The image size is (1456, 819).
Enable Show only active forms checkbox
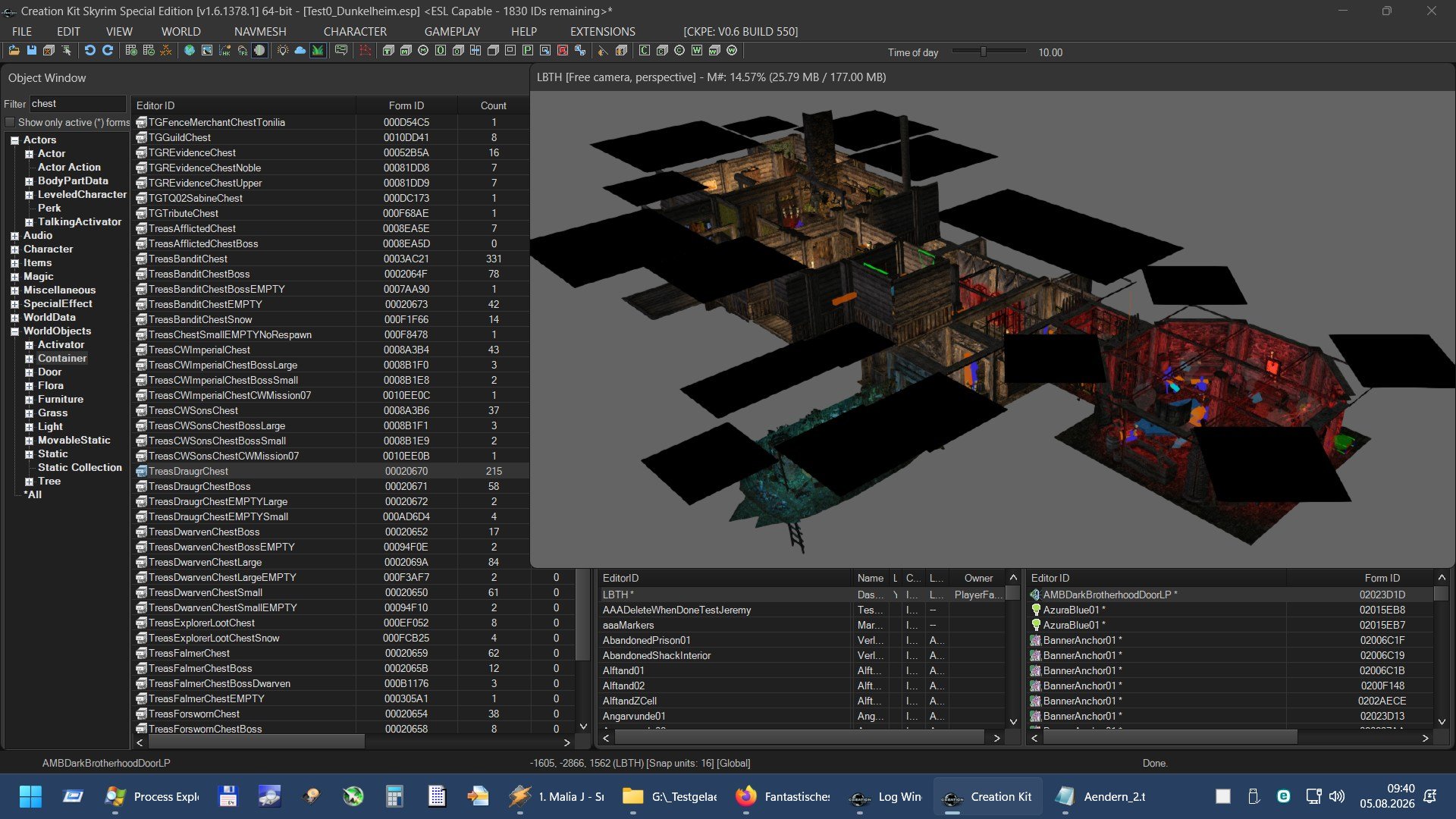(x=10, y=122)
